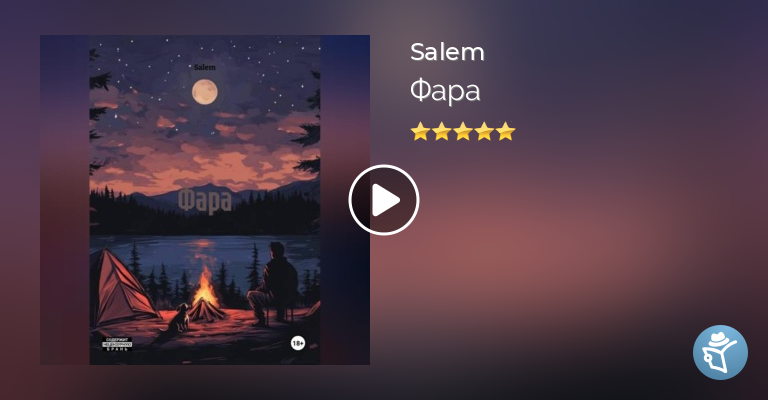Viewport: 768px width, 400px height.
Task: Rate five stars with the last star
Action: tap(505, 132)
